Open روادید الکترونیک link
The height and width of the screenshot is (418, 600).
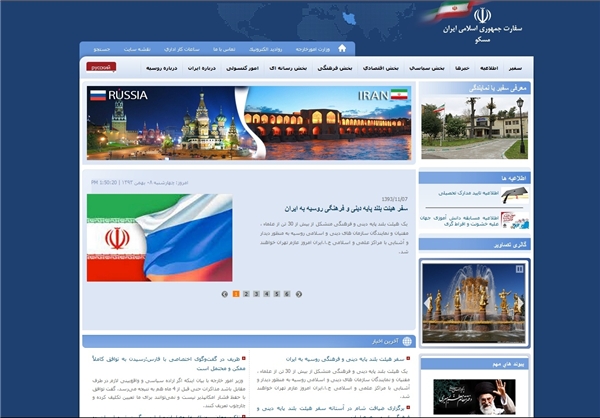(266, 49)
